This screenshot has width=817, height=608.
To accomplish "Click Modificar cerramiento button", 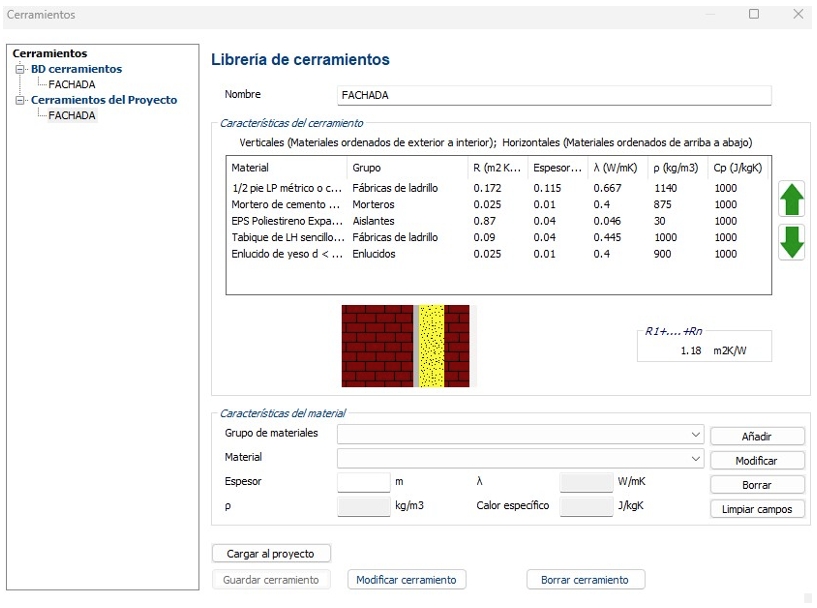I will point(406,580).
